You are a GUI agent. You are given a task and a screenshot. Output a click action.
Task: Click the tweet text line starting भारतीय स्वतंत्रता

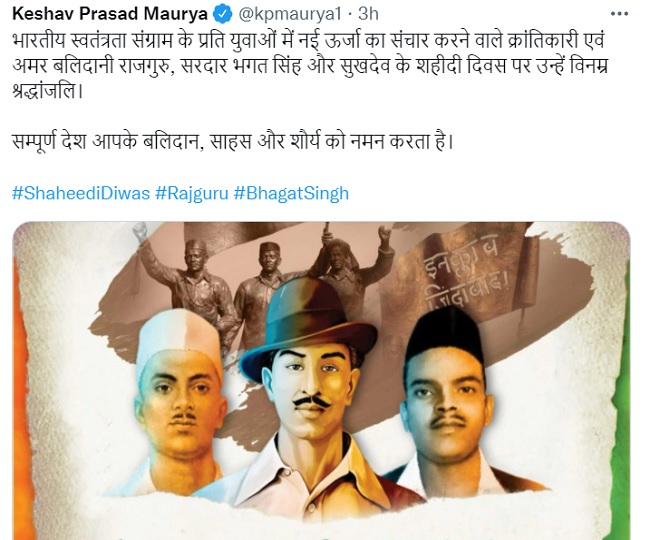point(309,40)
